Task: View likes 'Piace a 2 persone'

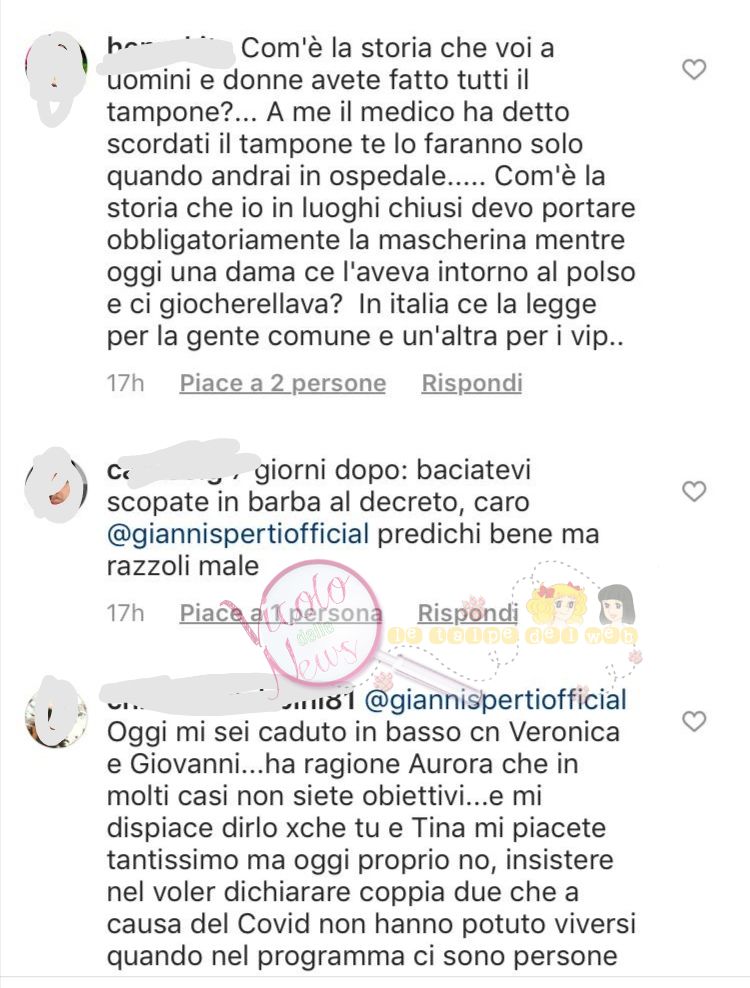Action: [282, 383]
